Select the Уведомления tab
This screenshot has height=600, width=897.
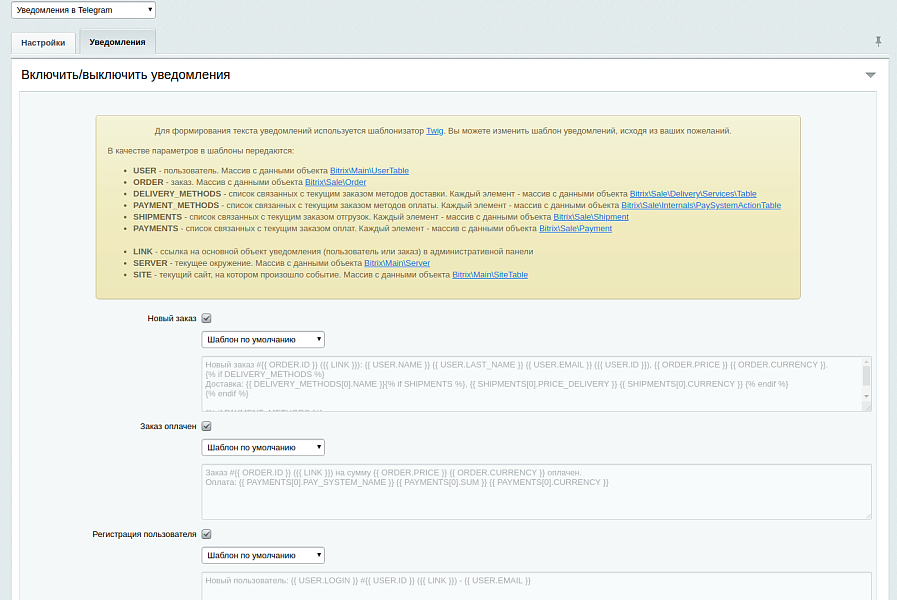117,42
